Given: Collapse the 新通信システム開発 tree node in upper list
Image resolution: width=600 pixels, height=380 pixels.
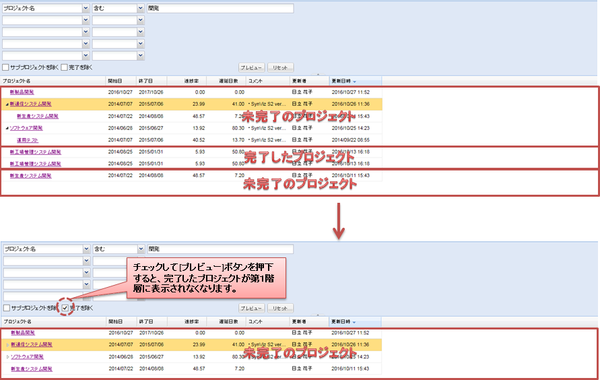Looking at the screenshot, I should (x=7, y=104).
